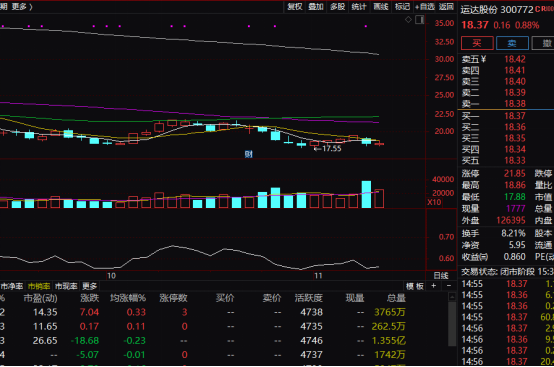Click the scroll-up arrow of the list
Image resolution: width=554 pixels, height=367 pixels.
coord(452,297)
